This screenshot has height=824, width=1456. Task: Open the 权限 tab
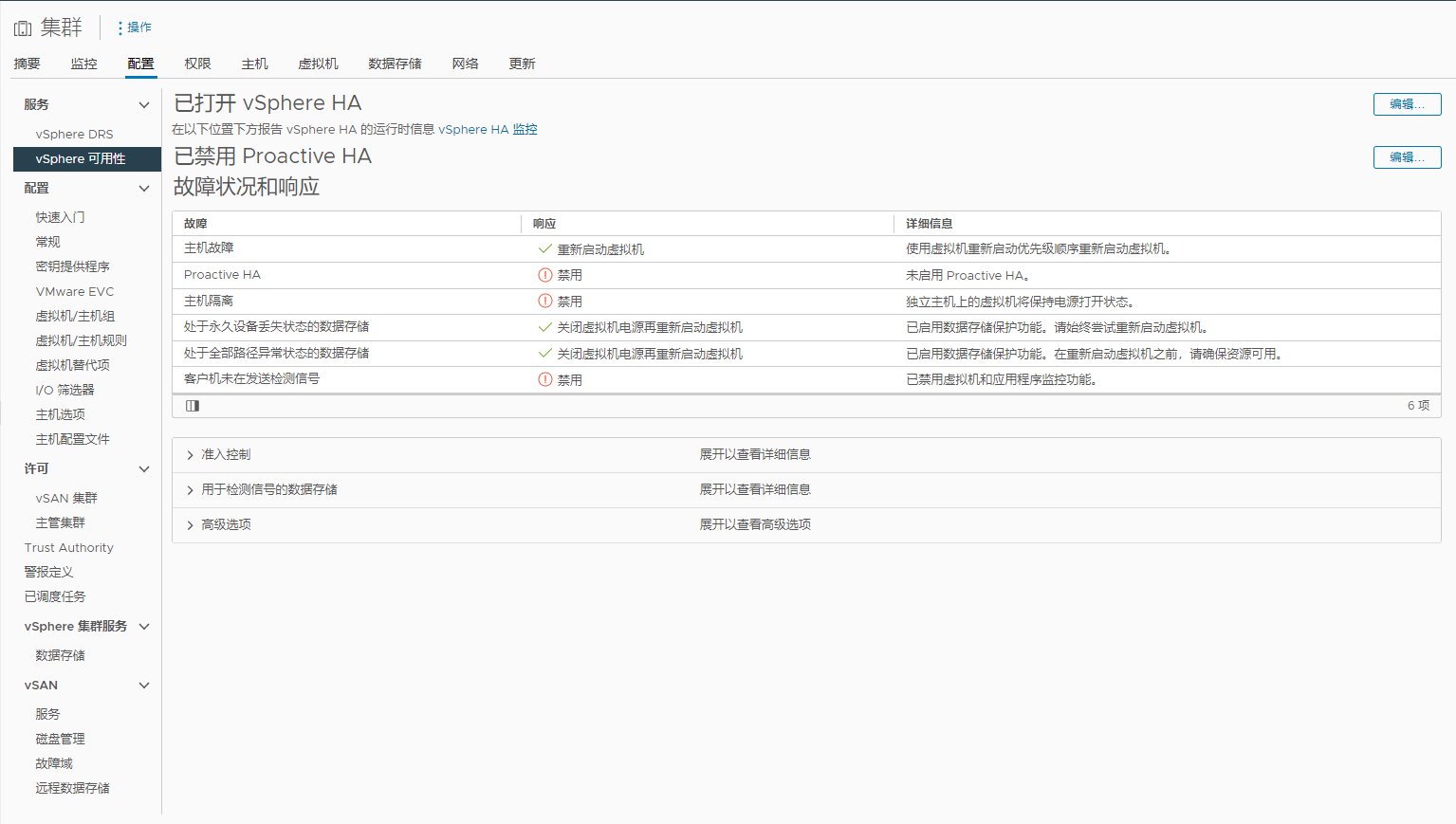197,64
